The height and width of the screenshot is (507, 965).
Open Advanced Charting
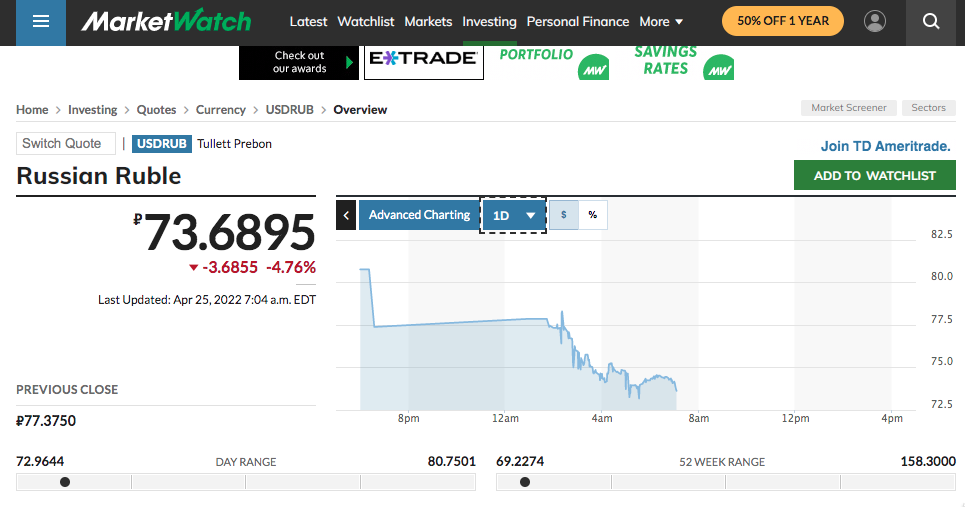pos(419,215)
